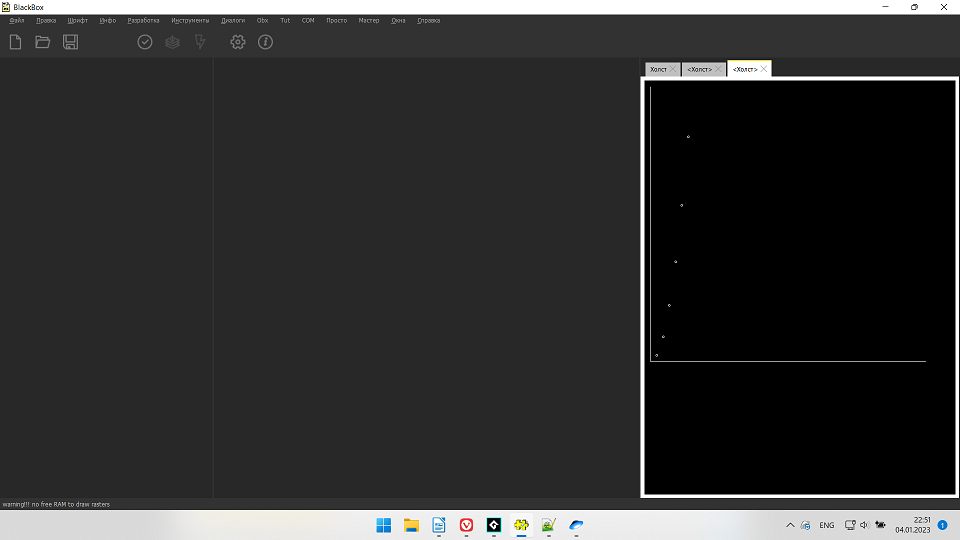Expand the system tray hidden icons chevron
The image size is (960, 540).
pyautogui.click(x=790, y=525)
